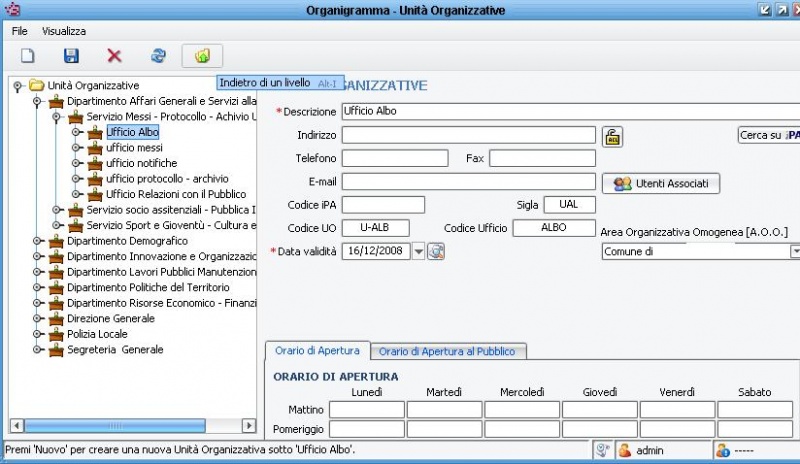Viewport: 800px width, 464px height.
Task: Click the search icon next to Data validità
Action: (x=436, y=251)
